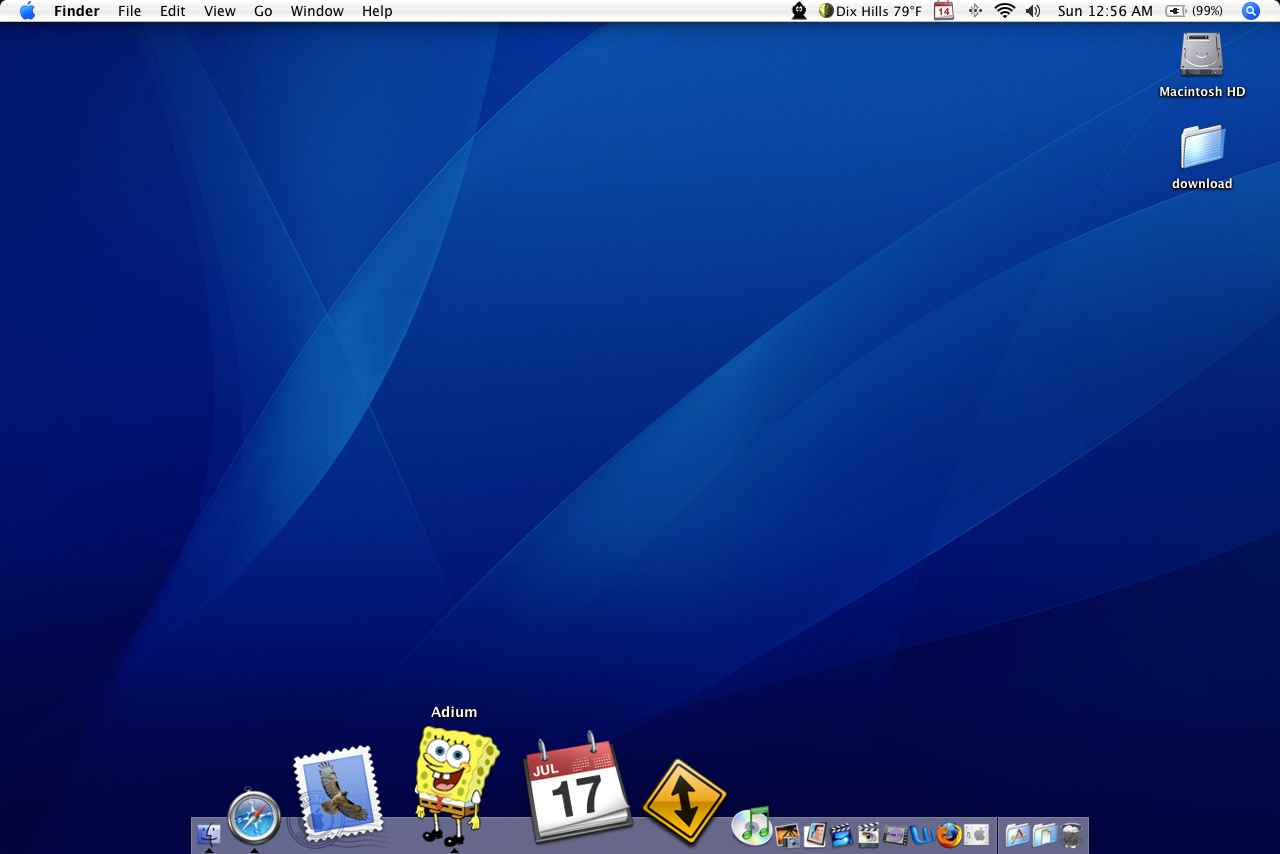
Task: Open the volume menu bar icon
Action: 1033,11
